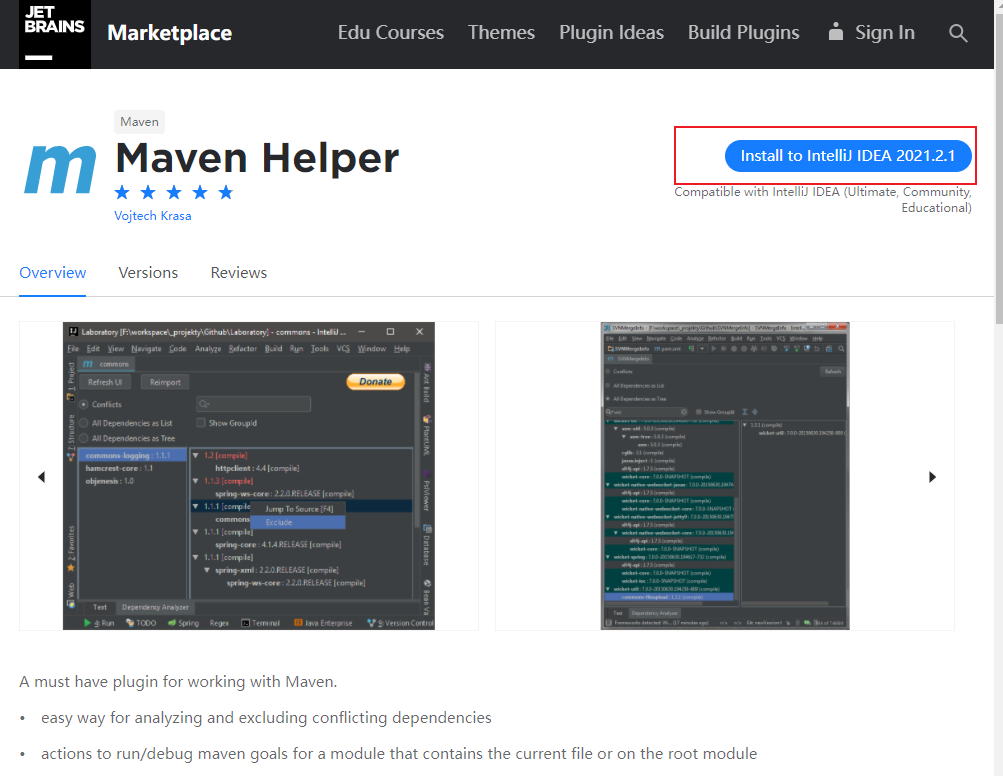
Task: Click the fifth rating star
Action: click(225, 191)
